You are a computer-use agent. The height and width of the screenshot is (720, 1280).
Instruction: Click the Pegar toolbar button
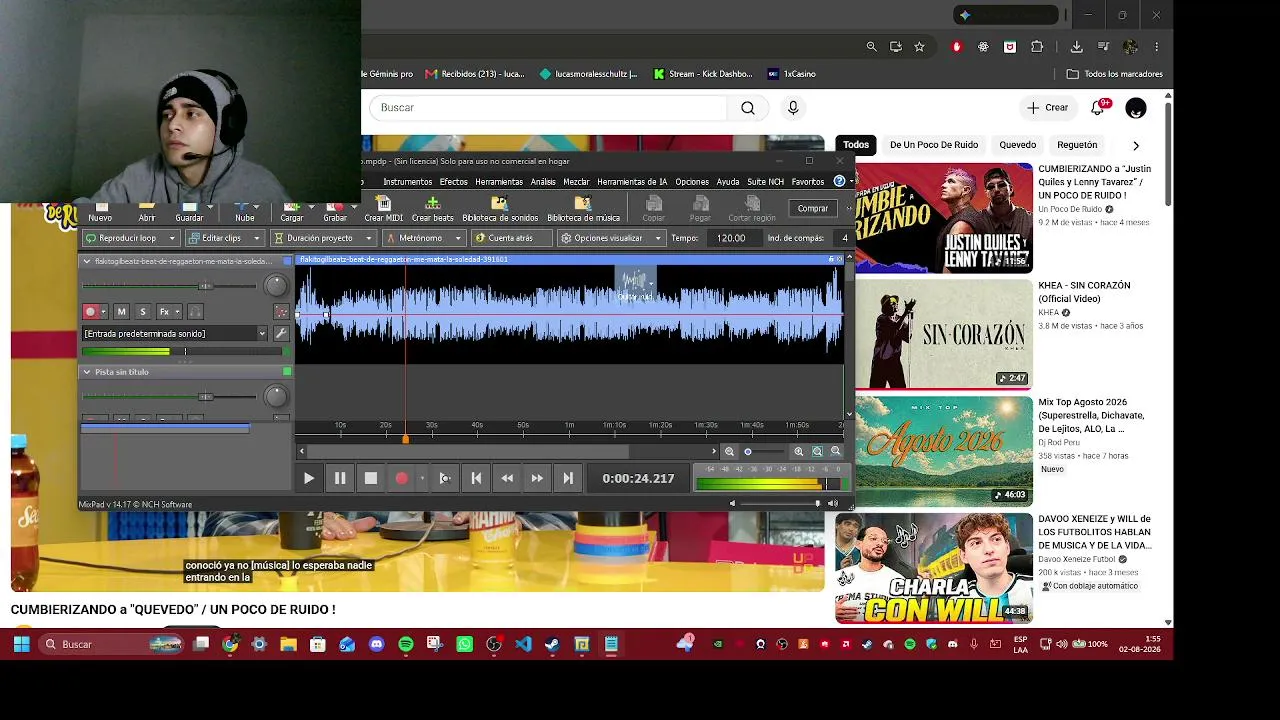click(x=700, y=209)
